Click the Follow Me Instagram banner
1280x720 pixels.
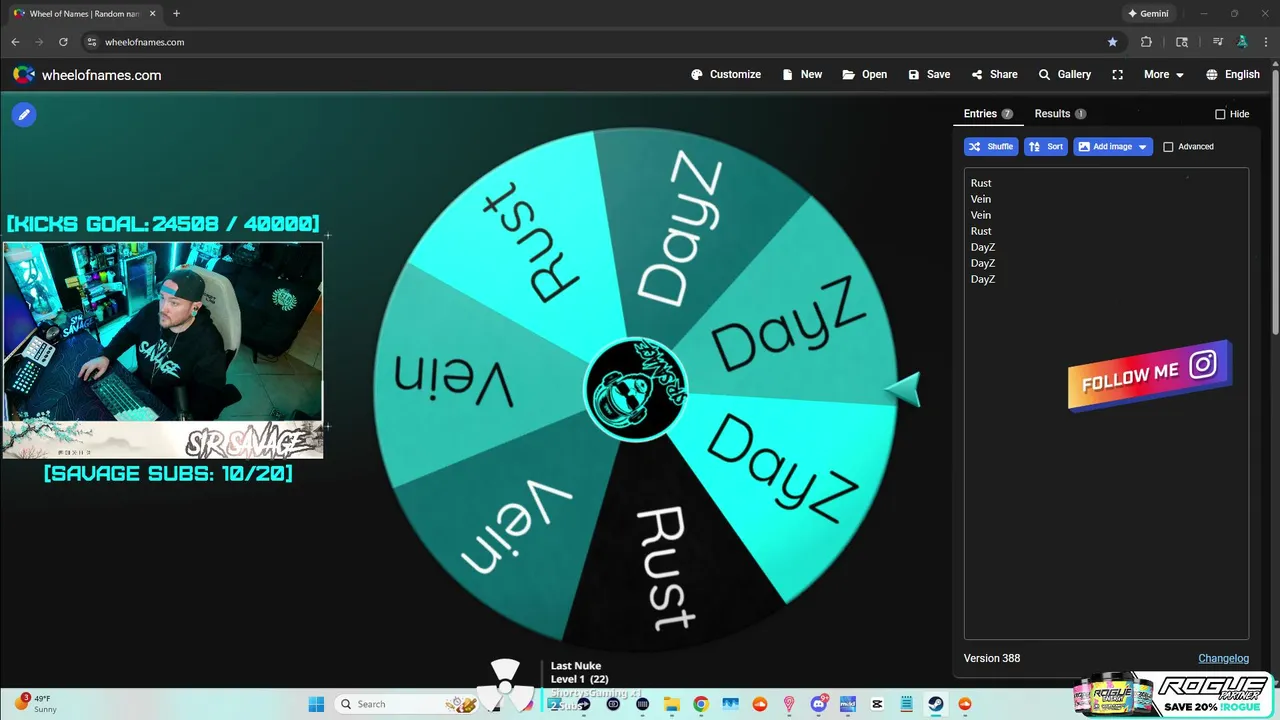1149,374
